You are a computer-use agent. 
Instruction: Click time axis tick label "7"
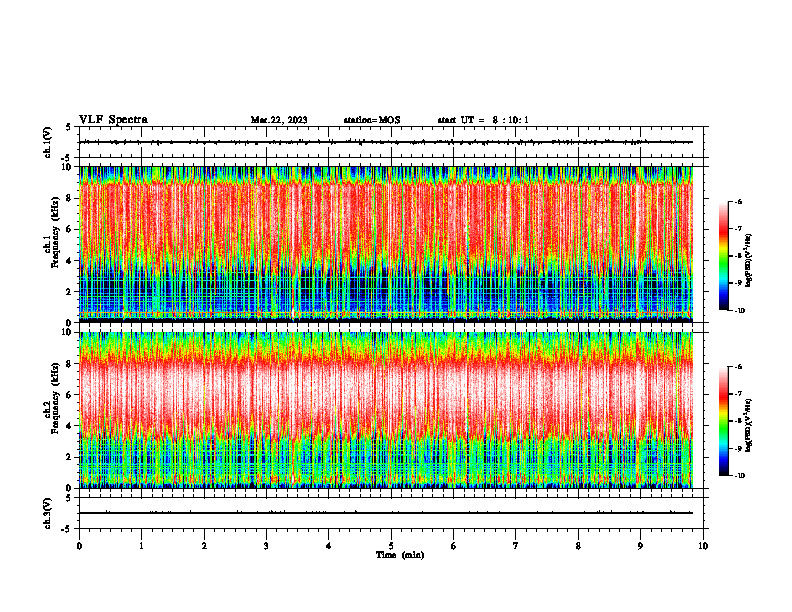pos(516,546)
